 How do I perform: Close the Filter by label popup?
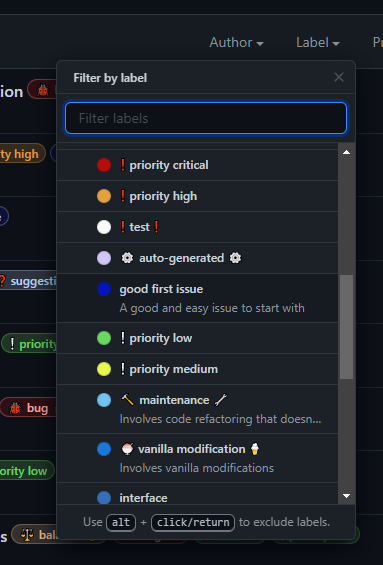click(x=339, y=77)
